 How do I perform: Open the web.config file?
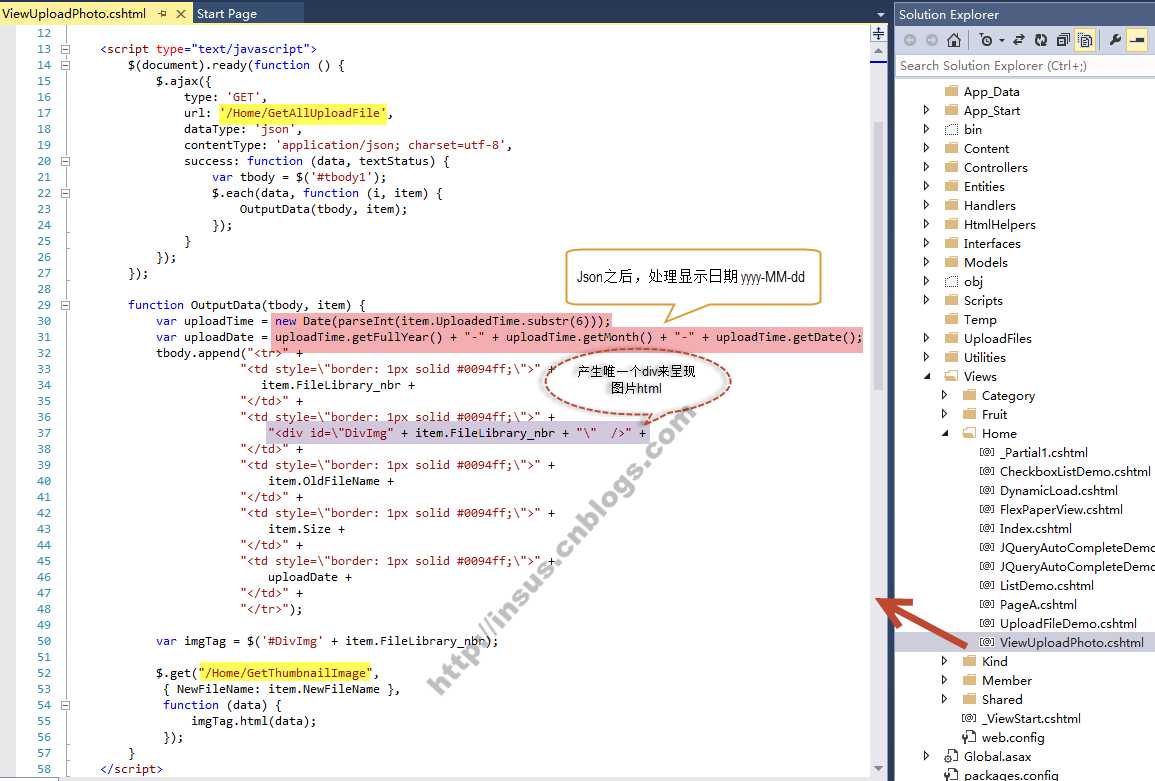pyautogui.click(x=1013, y=738)
